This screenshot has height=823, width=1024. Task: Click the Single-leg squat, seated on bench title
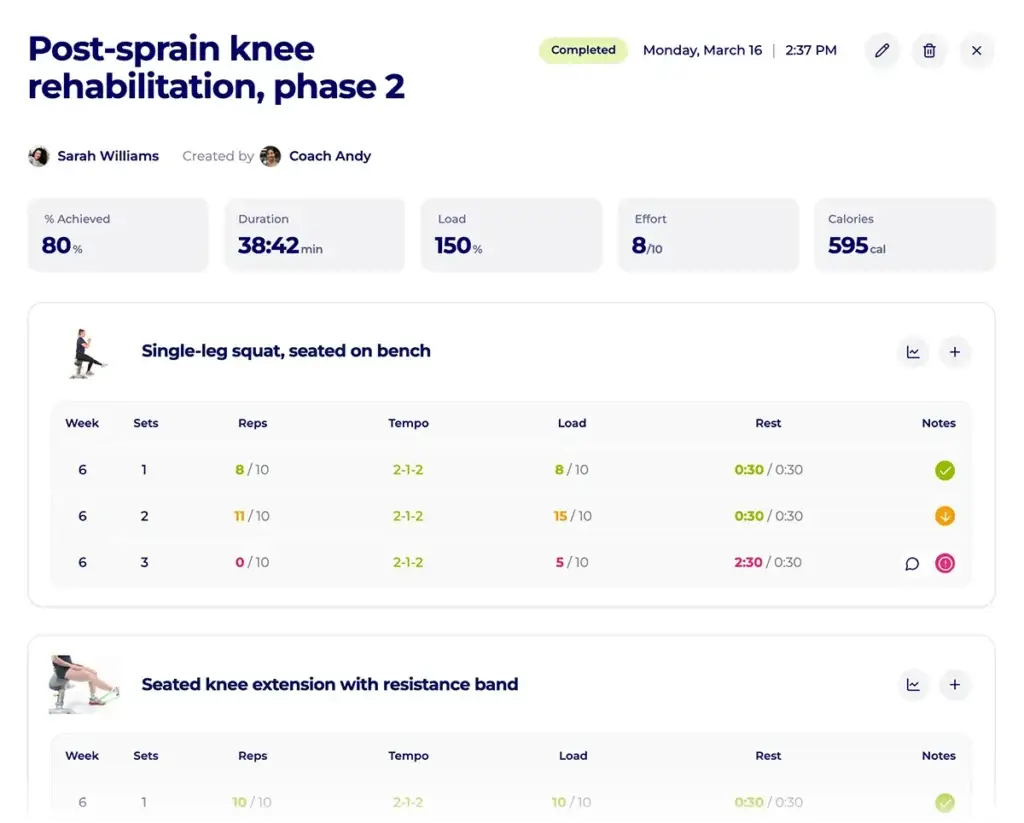[286, 351]
